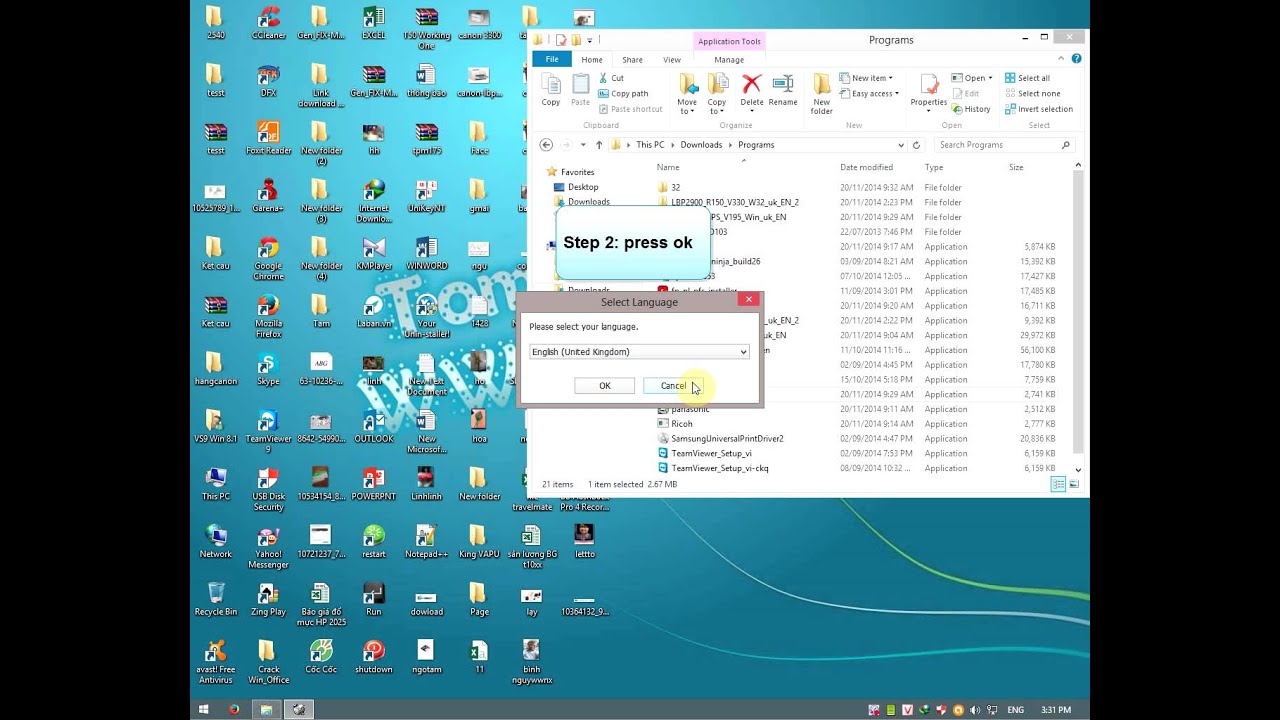Select Desktop under Favorites
Screen dimensions: 1280x720
(x=583, y=187)
